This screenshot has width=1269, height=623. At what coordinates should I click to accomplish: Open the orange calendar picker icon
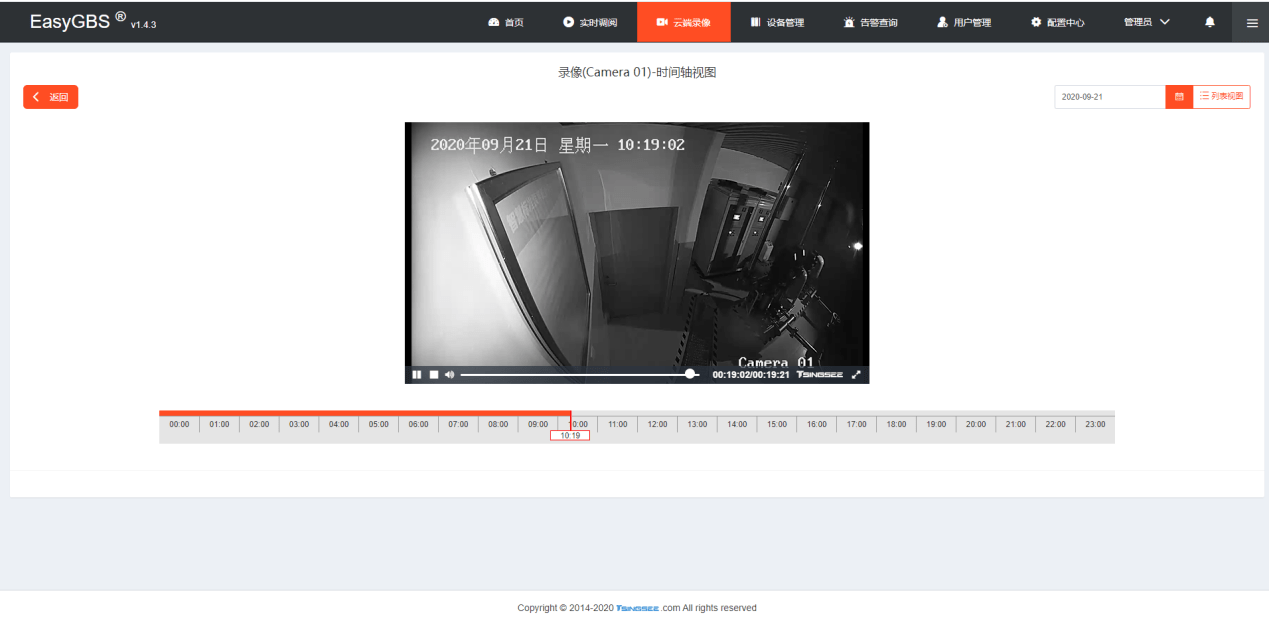[x=1178, y=96]
